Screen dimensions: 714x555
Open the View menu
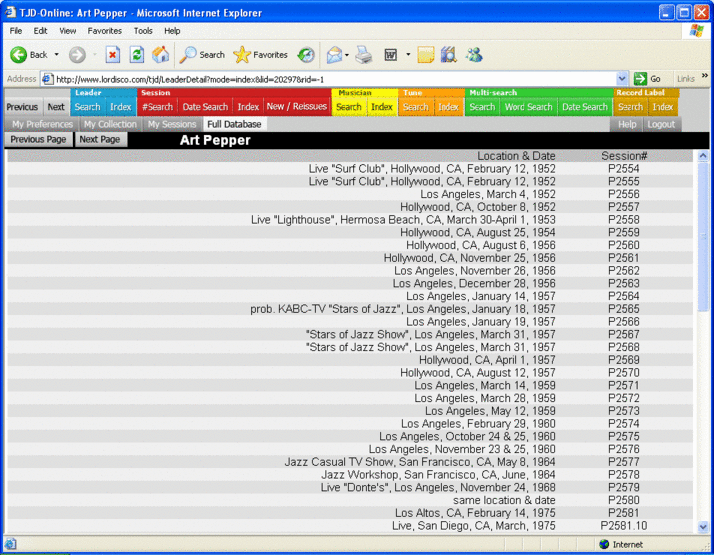point(67,31)
